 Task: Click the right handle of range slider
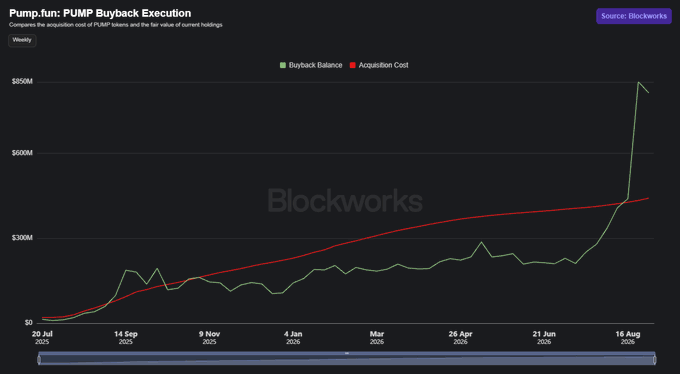[654, 359]
